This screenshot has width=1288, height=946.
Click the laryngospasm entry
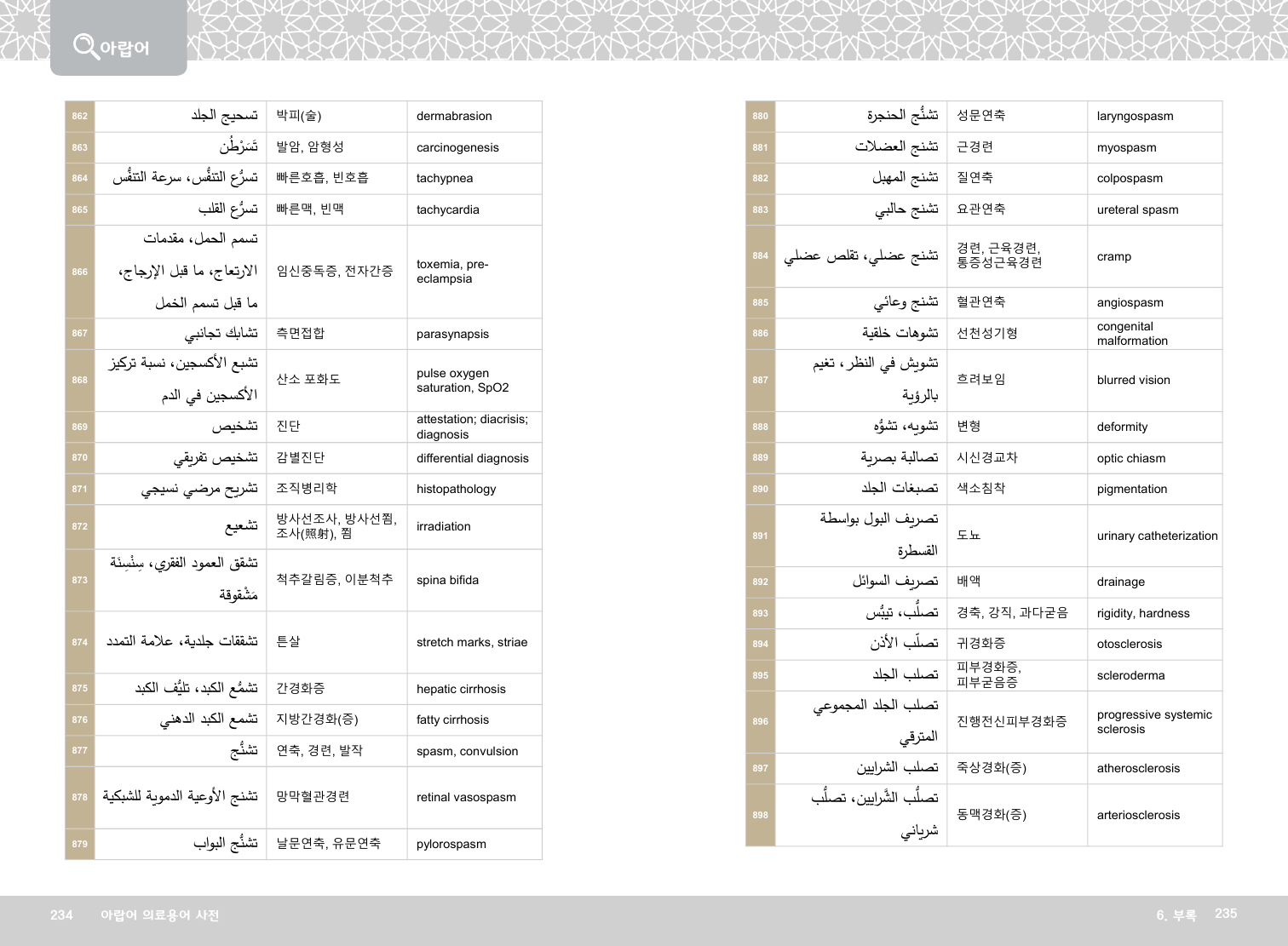point(1135,117)
